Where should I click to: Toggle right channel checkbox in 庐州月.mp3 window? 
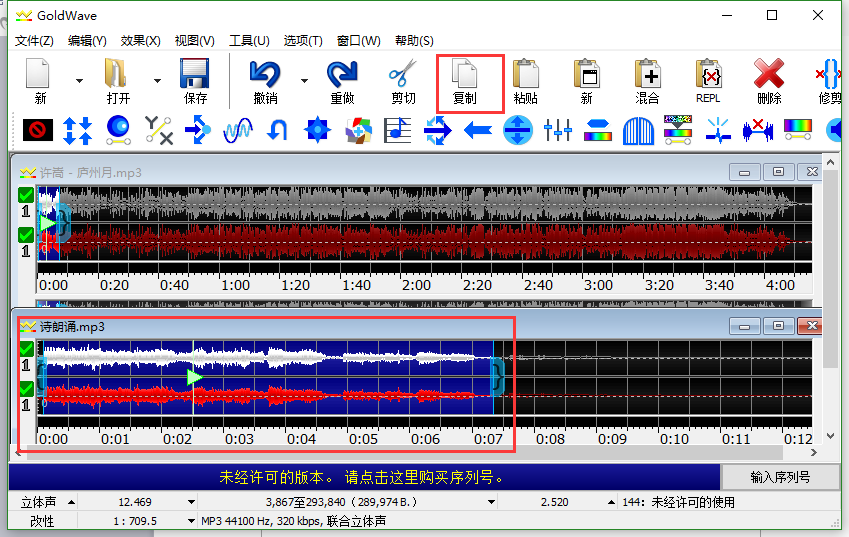pyautogui.click(x=25, y=234)
